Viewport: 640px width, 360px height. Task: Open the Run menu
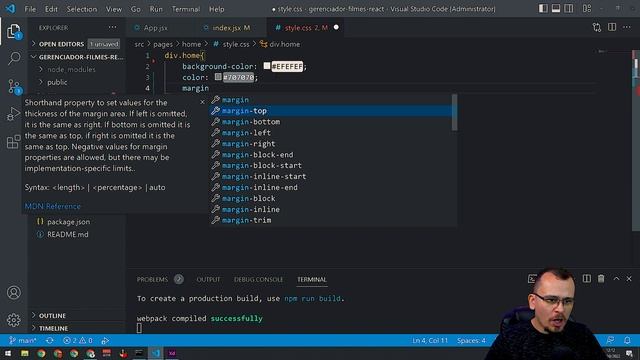[x=156, y=9]
